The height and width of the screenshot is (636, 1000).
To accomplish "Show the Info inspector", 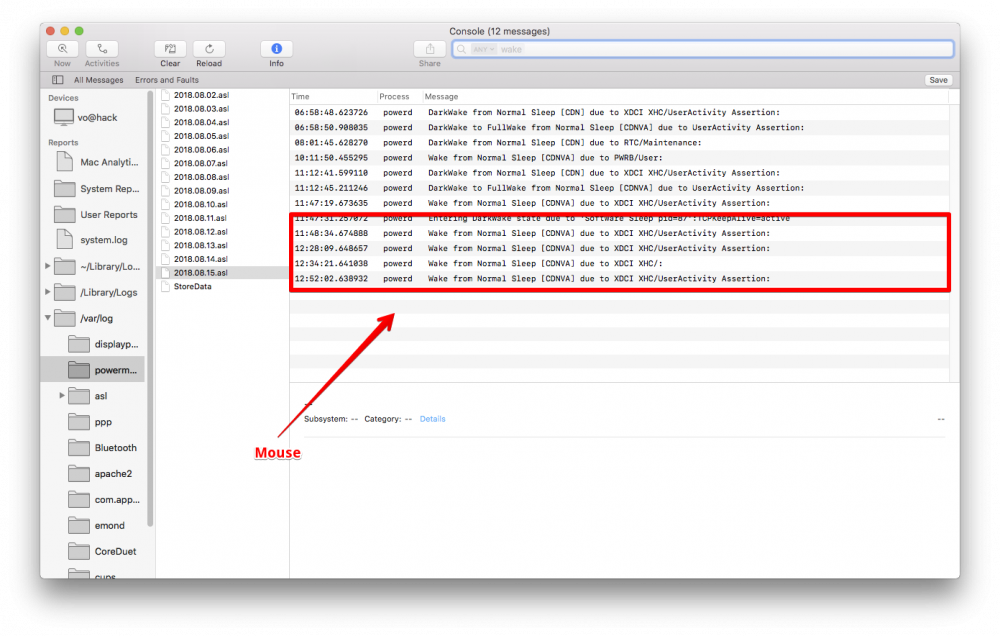I will coord(276,49).
